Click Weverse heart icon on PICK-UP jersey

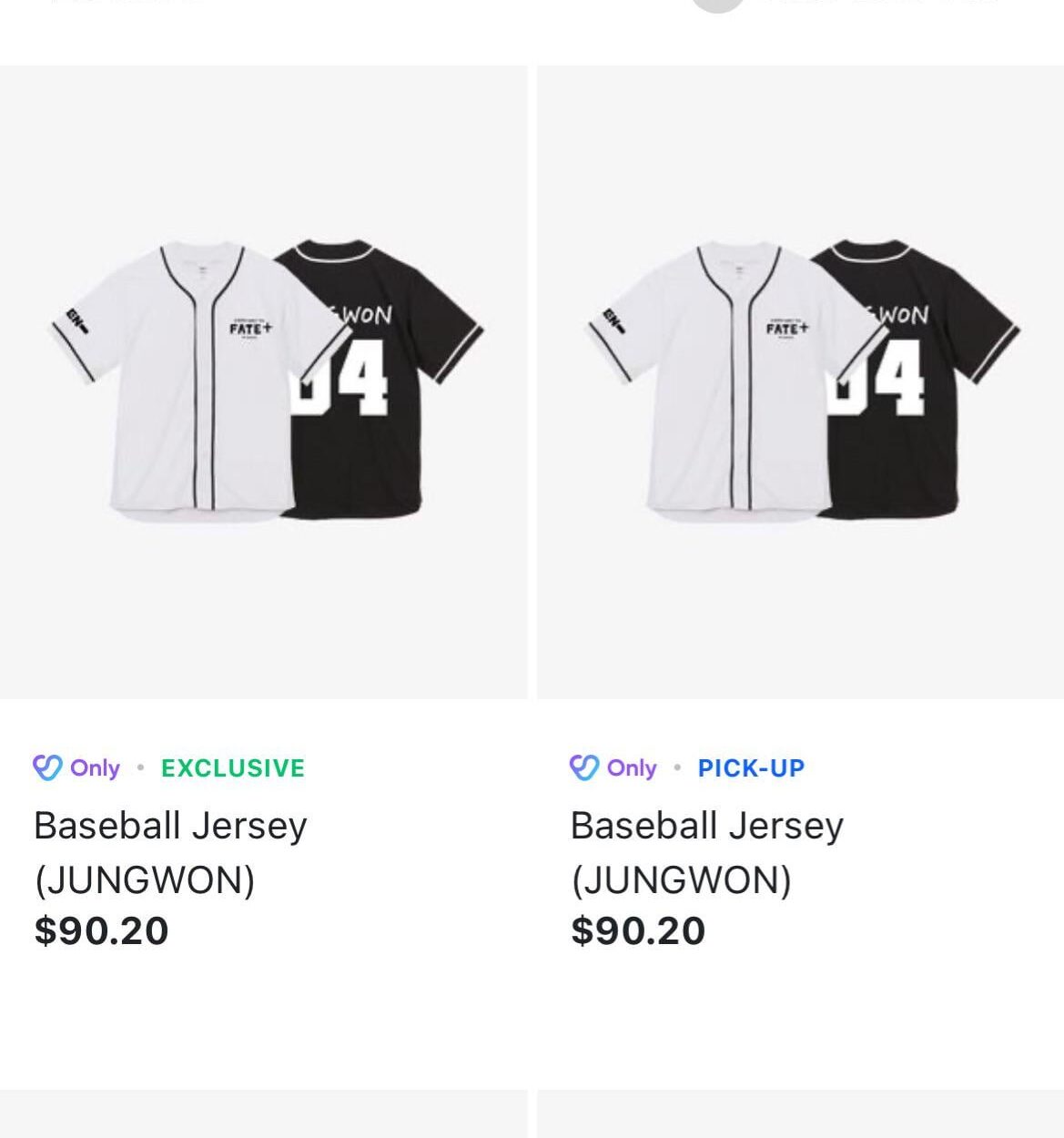point(583,767)
